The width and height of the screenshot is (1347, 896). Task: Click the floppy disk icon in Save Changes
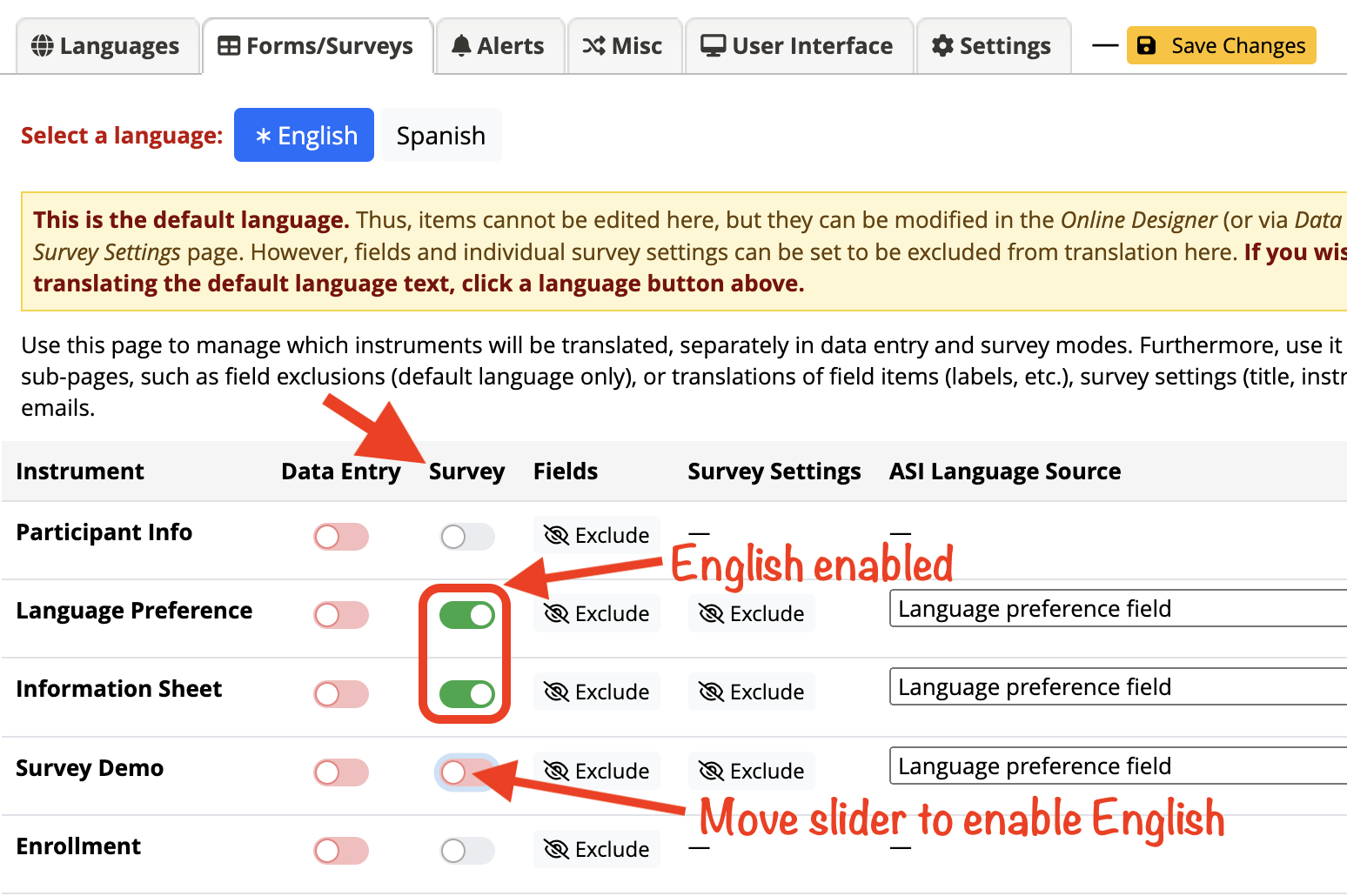1147,46
